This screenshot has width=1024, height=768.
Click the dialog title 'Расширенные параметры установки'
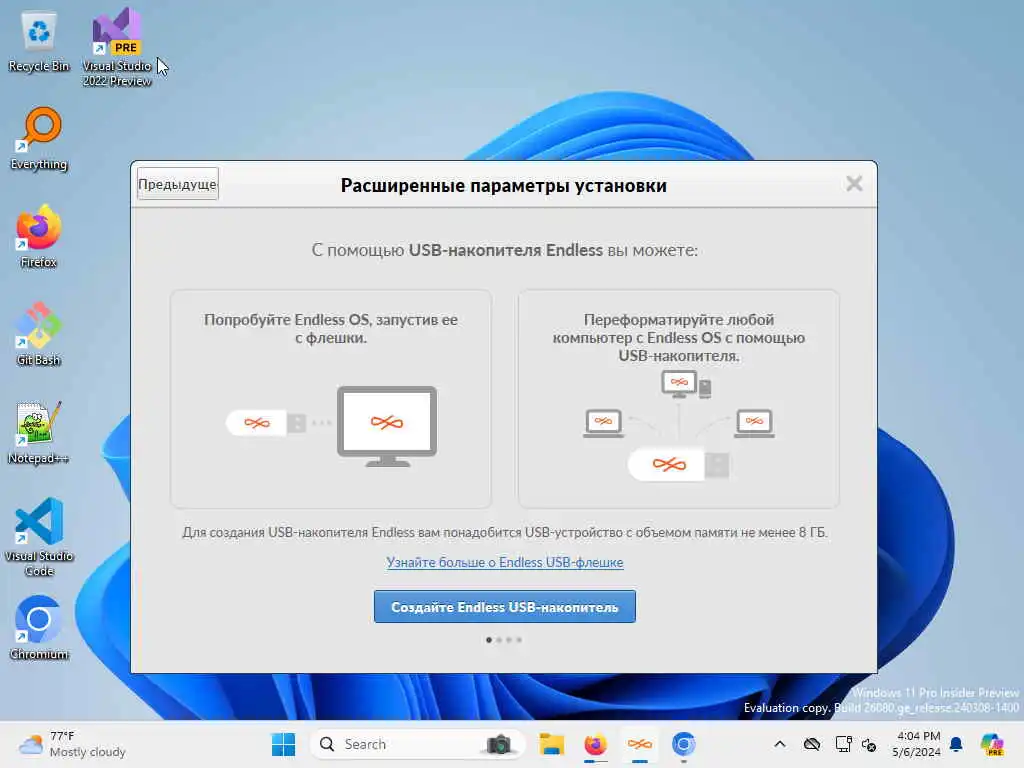[x=504, y=185]
